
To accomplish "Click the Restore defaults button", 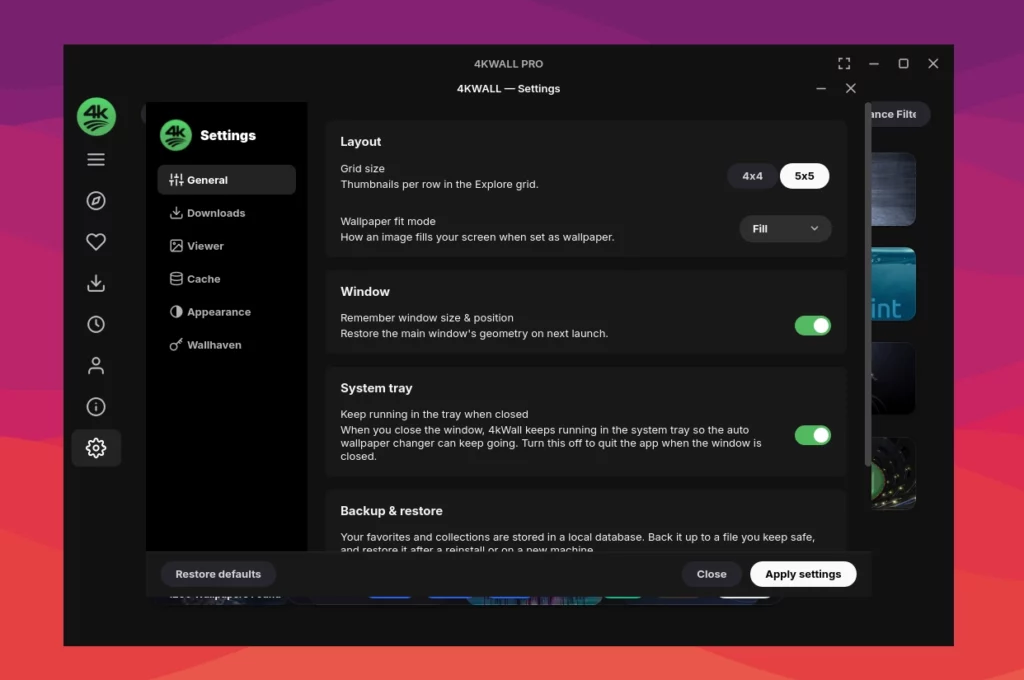I will click(218, 574).
